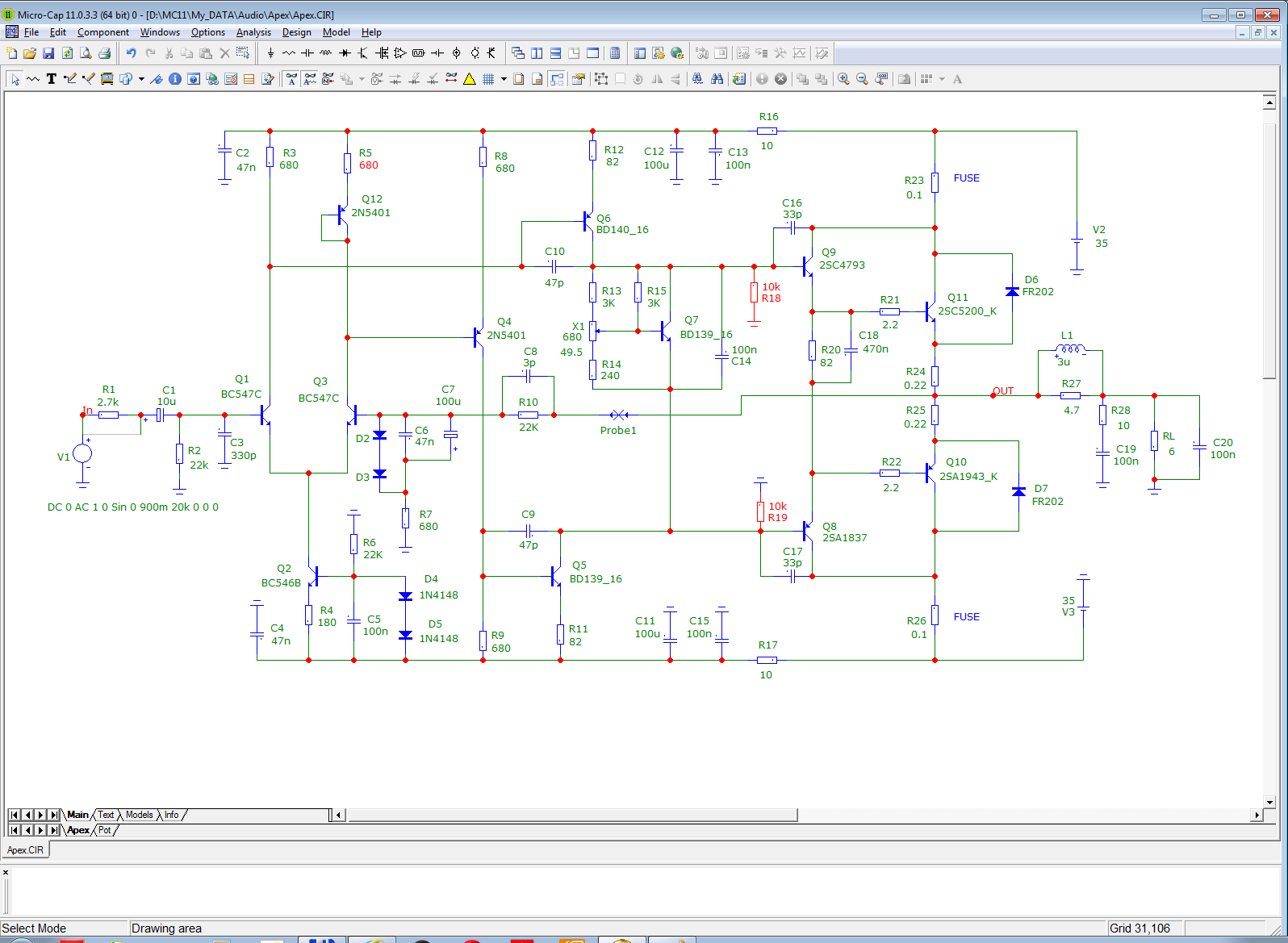Place a ground symbol from the toolbar
Screen dimensions: 1288x943
pos(270,53)
